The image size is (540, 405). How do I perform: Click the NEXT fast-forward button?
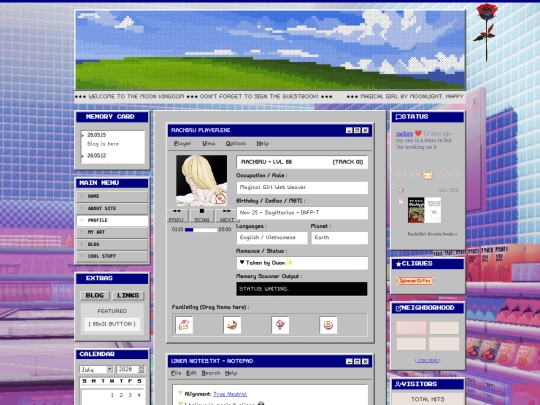[x=227, y=216]
